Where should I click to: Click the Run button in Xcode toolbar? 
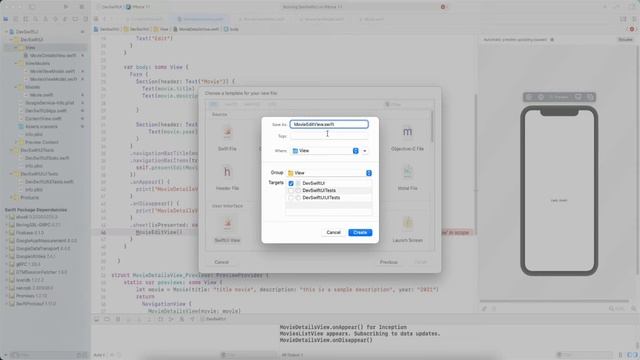(x=66, y=7)
